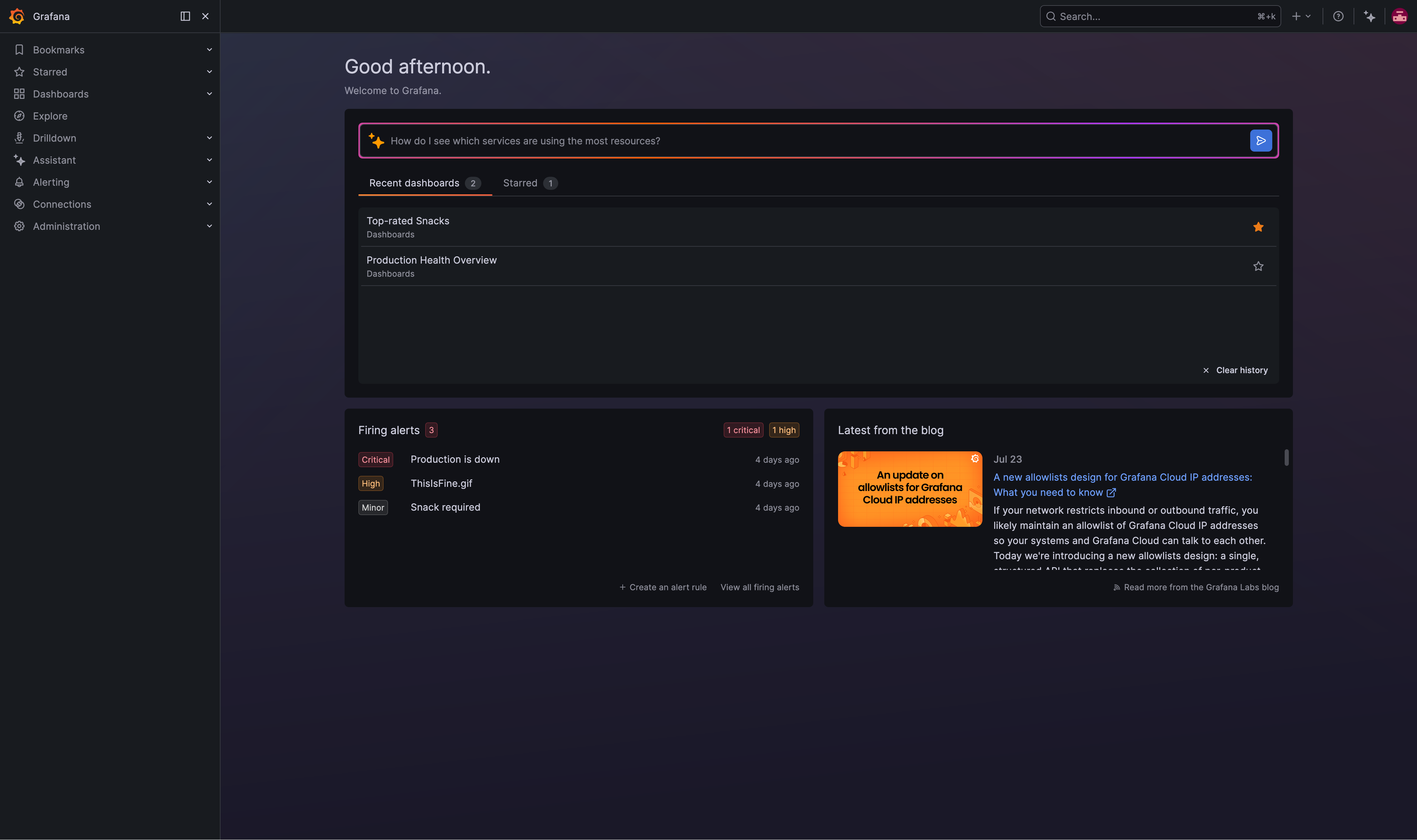Viewport: 1417px width, 840px height.
Task: Click the sparkle icon in the prompt box
Action: (x=376, y=140)
